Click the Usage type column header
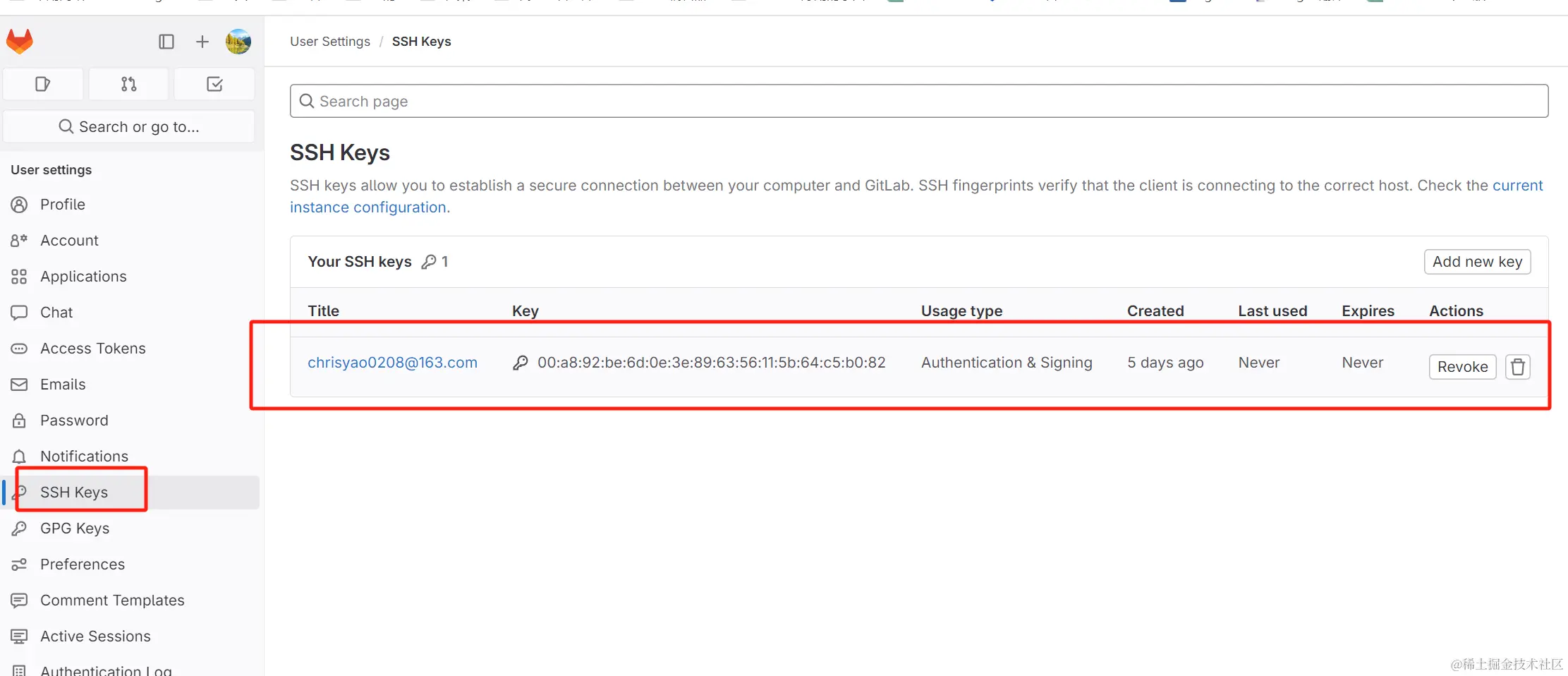1568x676 pixels. 961,311
